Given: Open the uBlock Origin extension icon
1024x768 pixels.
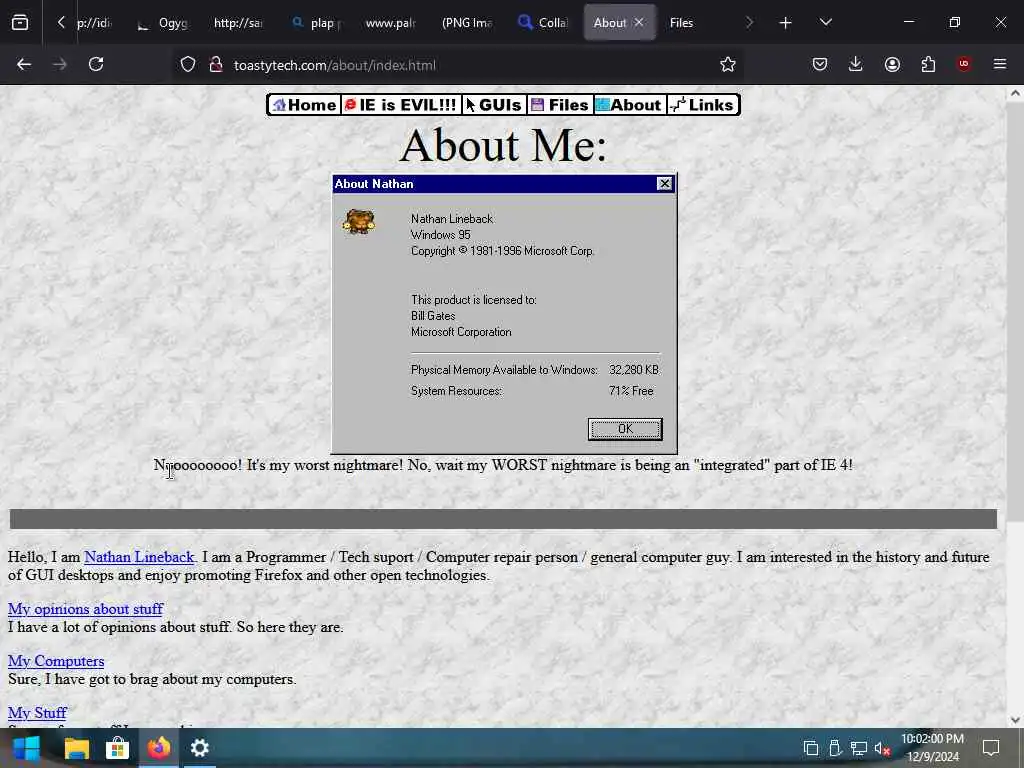Looking at the screenshot, I should click(964, 64).
